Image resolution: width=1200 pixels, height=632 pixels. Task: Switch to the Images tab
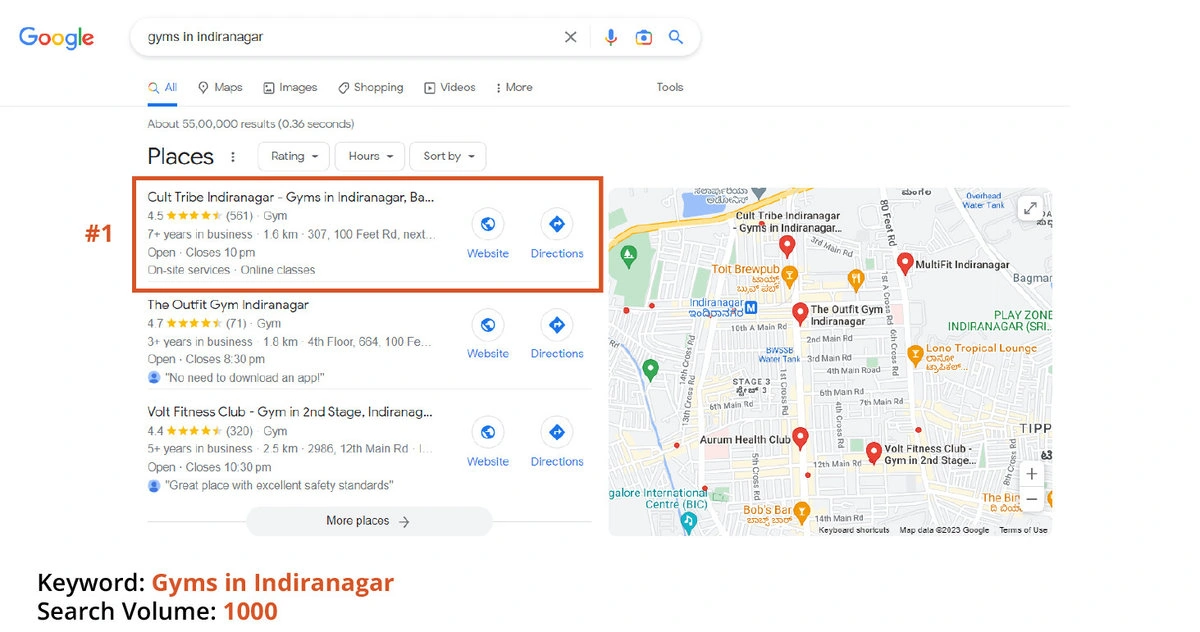point(290,88)
